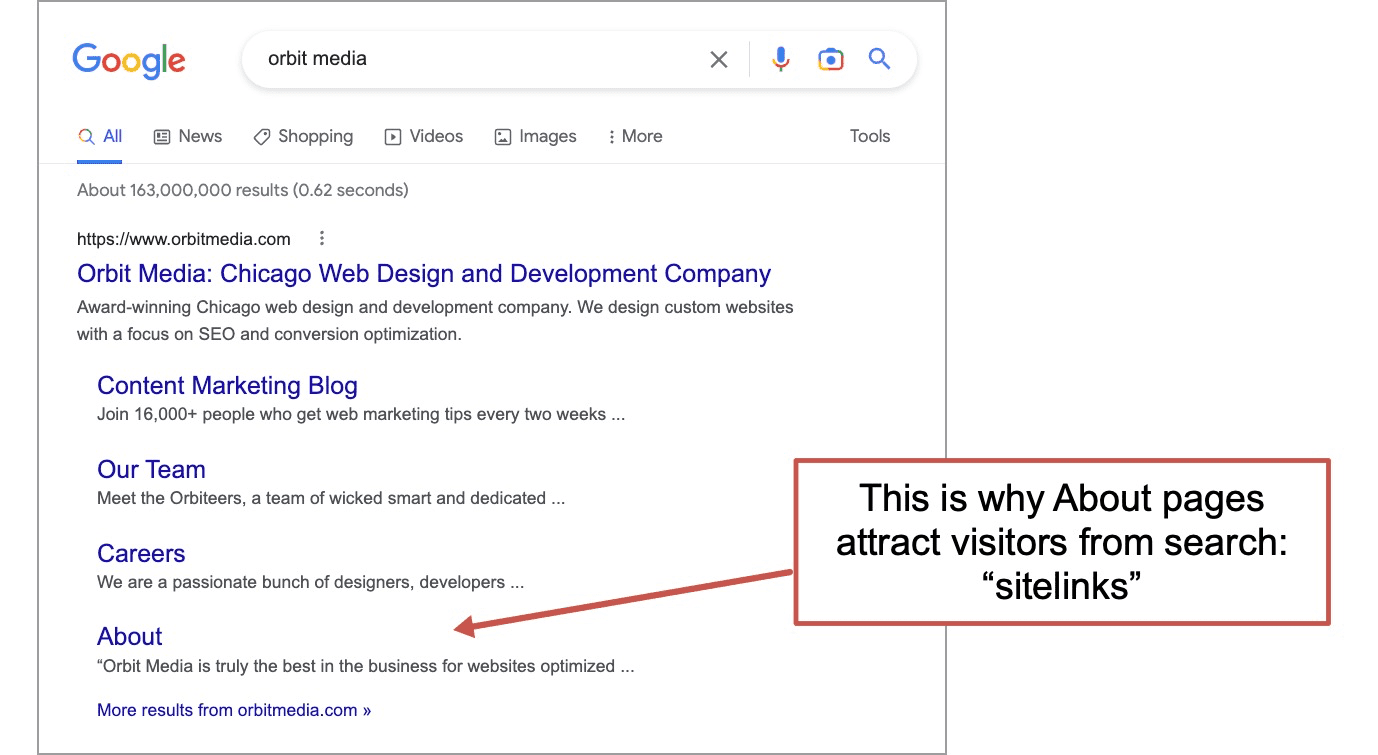1378x755 pixels.
Task: Open the Our Team sitelink
Action: [x=151, y=469]
